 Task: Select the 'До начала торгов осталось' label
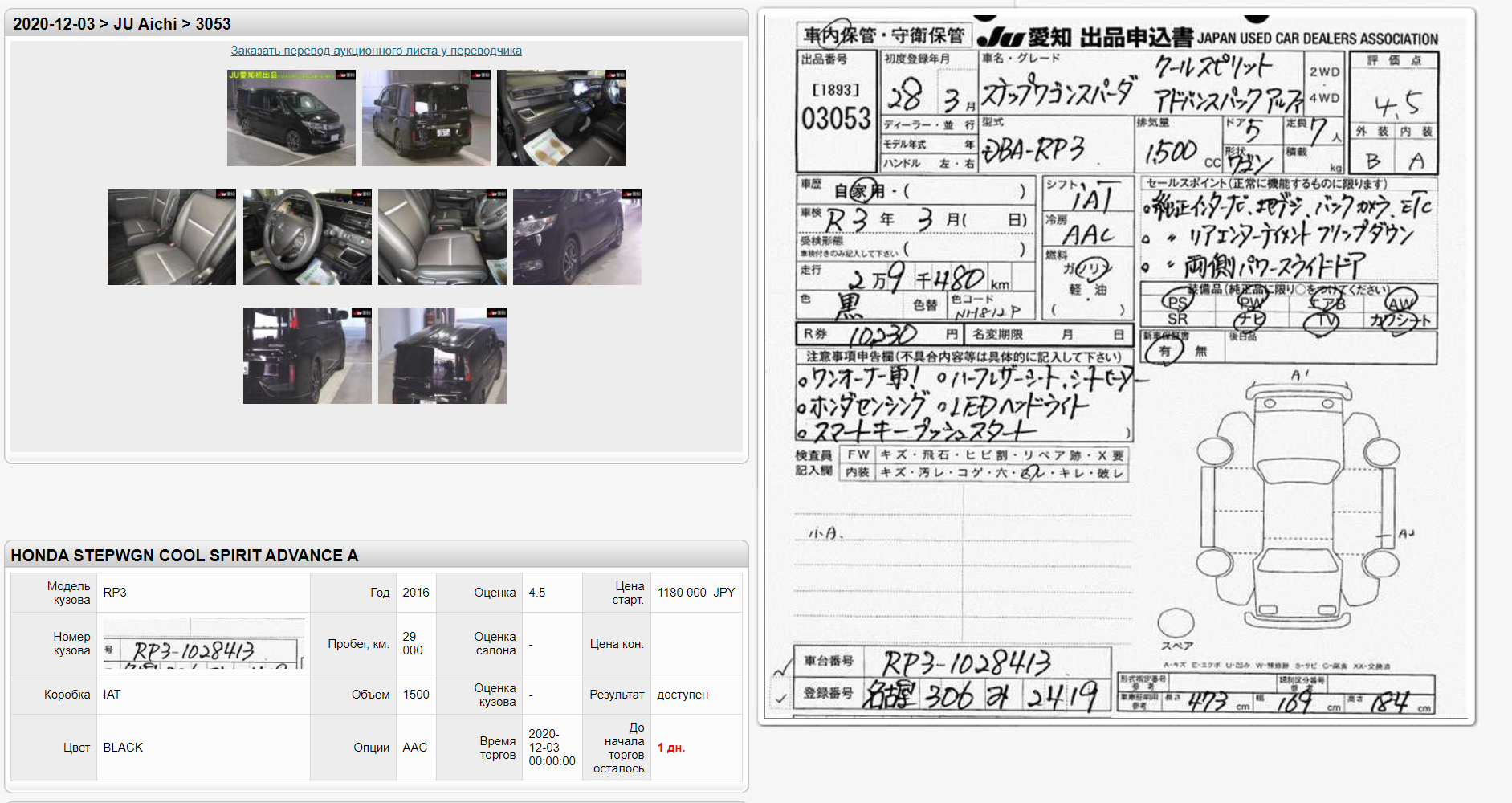click(x=619, y=748)
